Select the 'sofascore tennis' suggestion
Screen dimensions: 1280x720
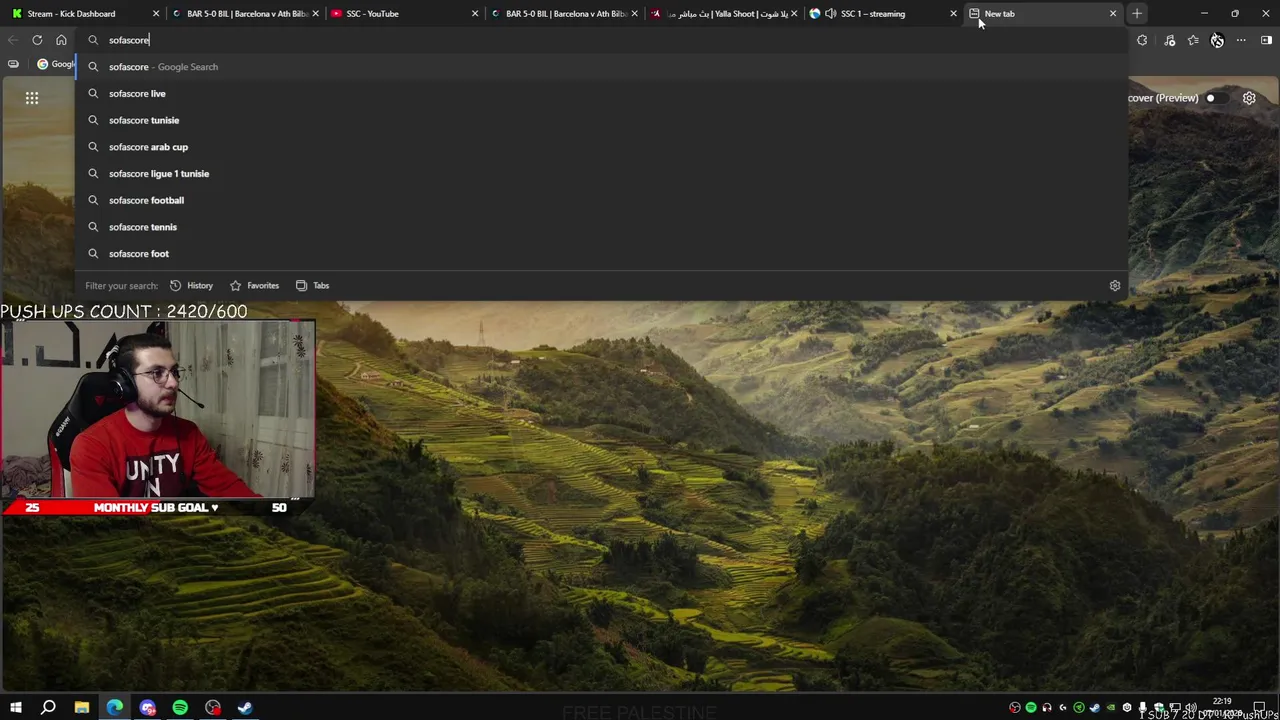click(601, 227)
